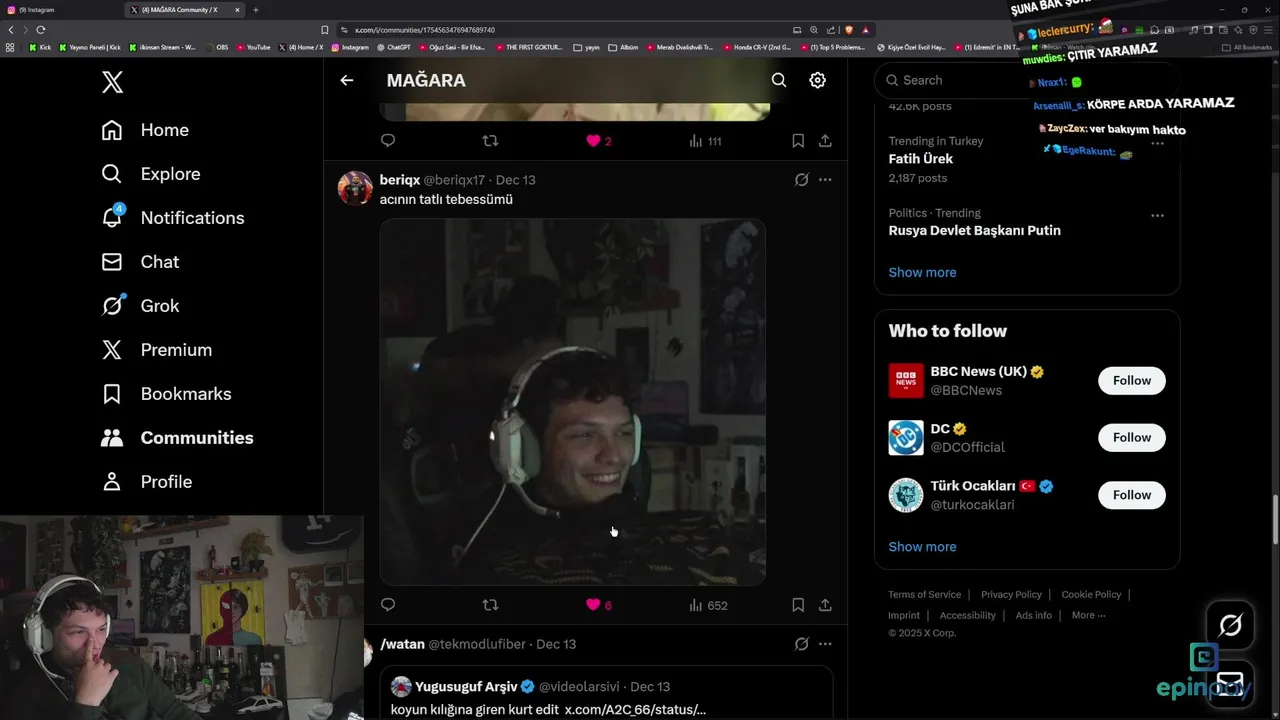1280x720 pixels.
Task: Follow BBC News (UK)
Action: (x=1132, y=380)
